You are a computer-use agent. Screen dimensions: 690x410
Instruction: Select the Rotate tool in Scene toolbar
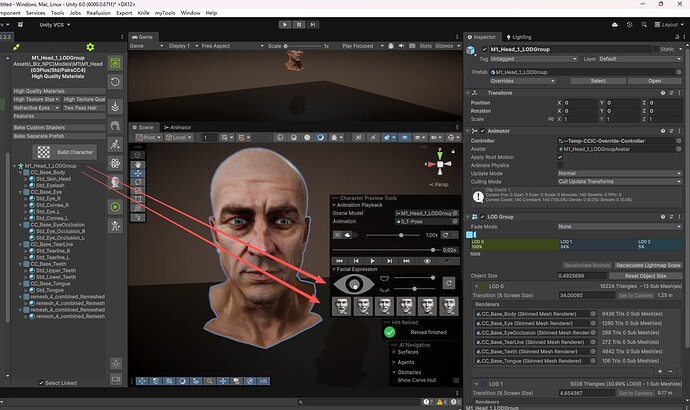pos(138,182)
